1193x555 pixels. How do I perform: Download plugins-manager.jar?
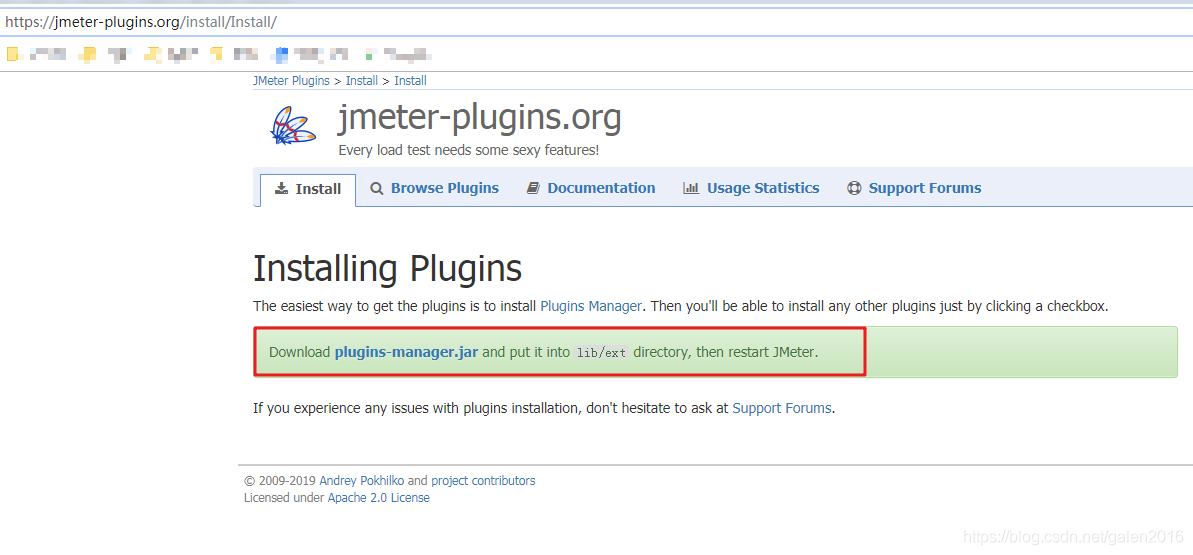(x=406, y=352)
